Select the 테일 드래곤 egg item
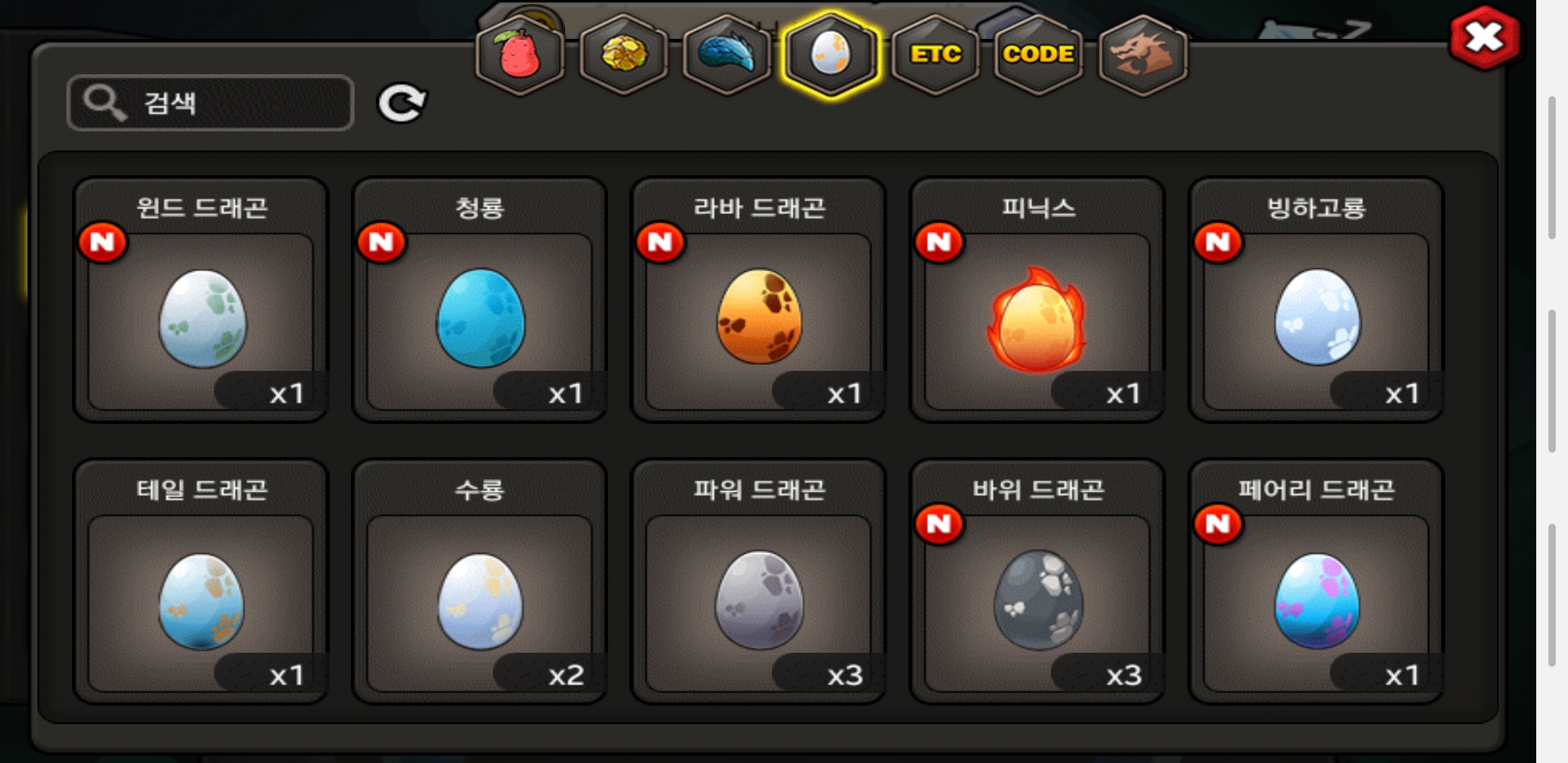This screenshot has width=1568, height=763. (x=201, y=581)
